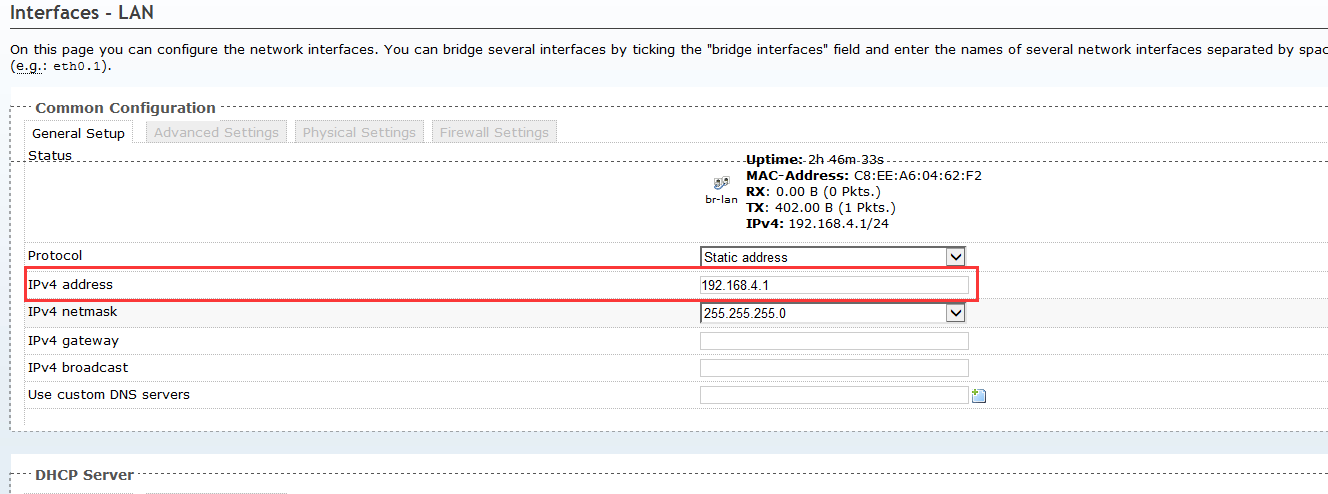
Task: Click the add DNS server icon
Action: click(x=979, y=396)
